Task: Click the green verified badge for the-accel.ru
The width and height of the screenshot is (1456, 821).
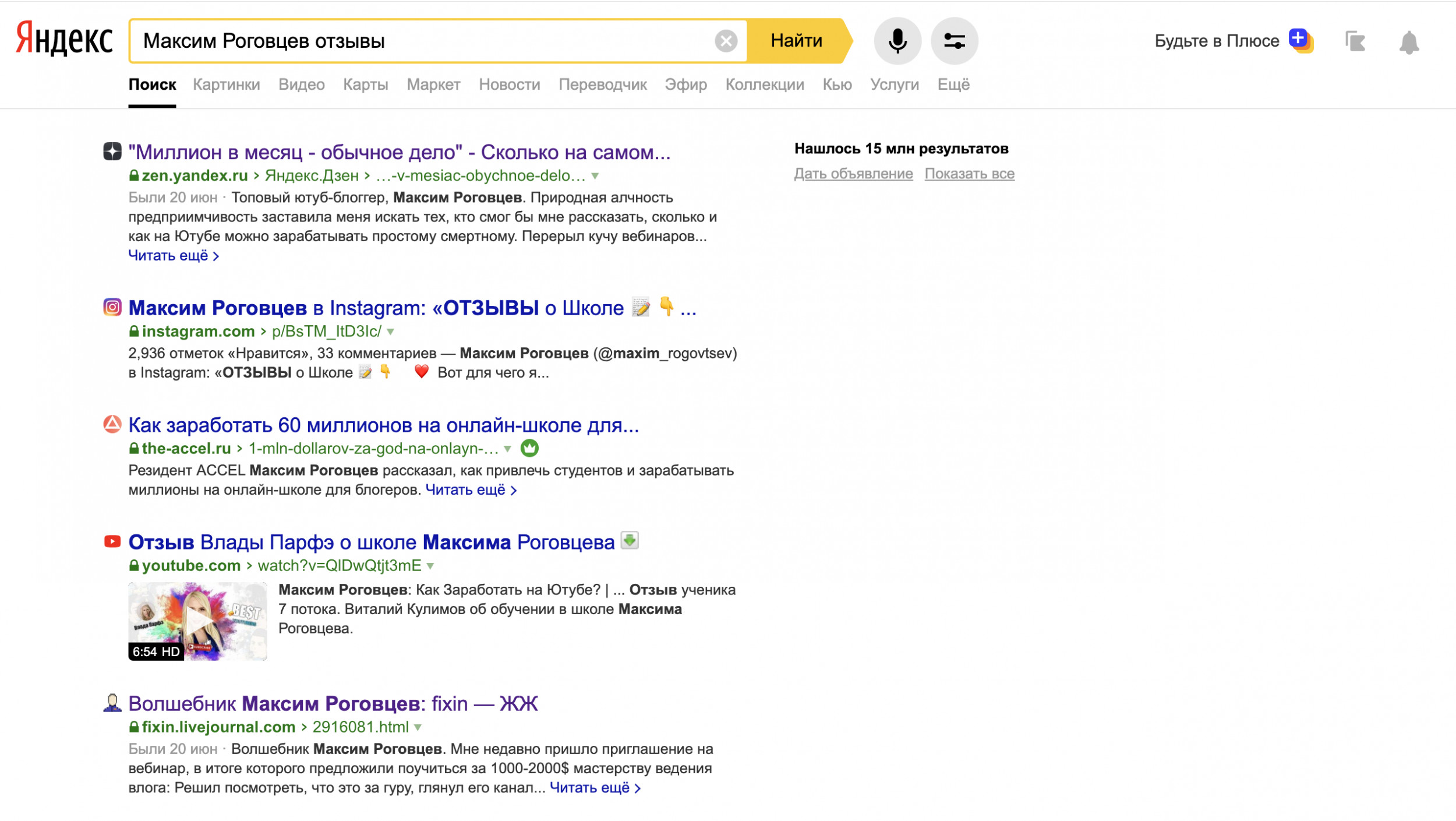Action: click(x=529, y=448)
